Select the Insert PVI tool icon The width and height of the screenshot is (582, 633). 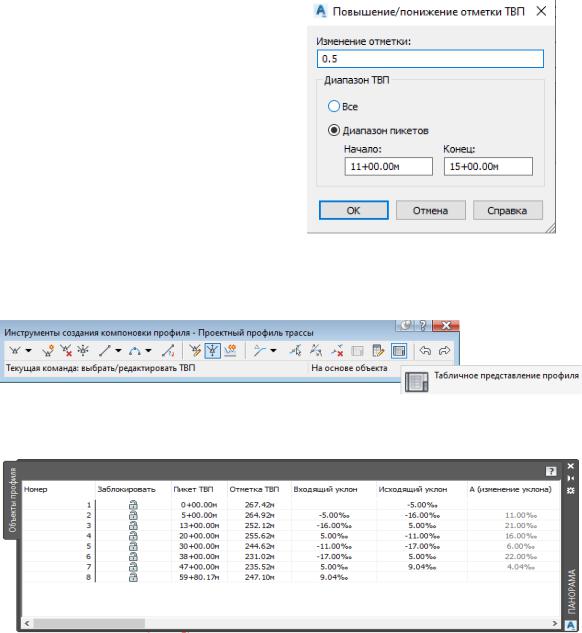48,350
